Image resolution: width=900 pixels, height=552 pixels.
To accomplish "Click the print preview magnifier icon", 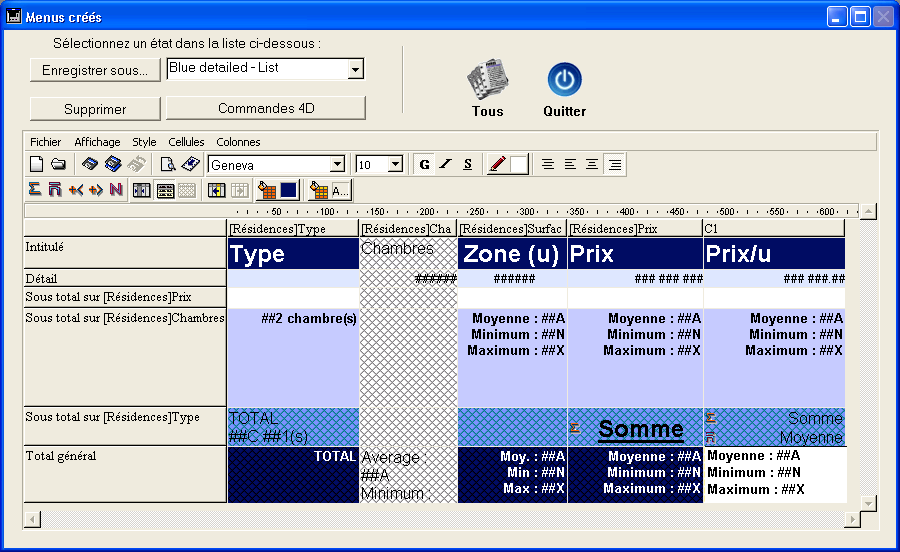I will (x=168, y=165).
